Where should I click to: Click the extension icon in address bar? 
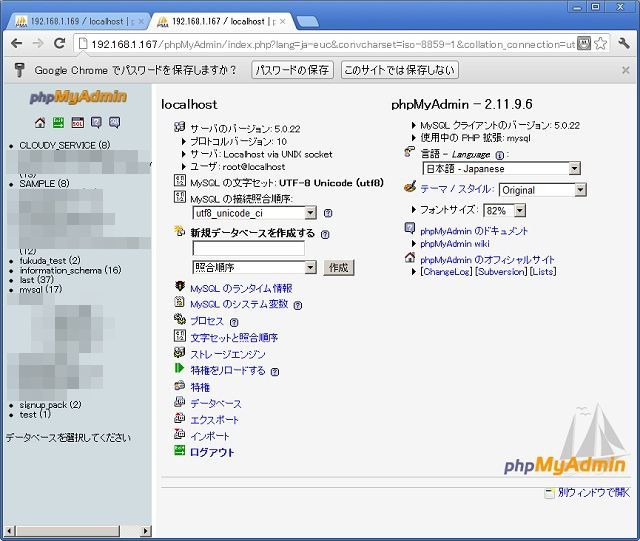[x=584, y=43]
